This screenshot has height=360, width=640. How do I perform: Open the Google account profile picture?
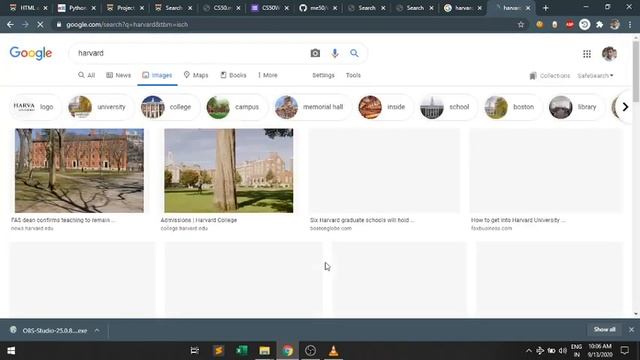pyautogui.click(x=609, y=53)
